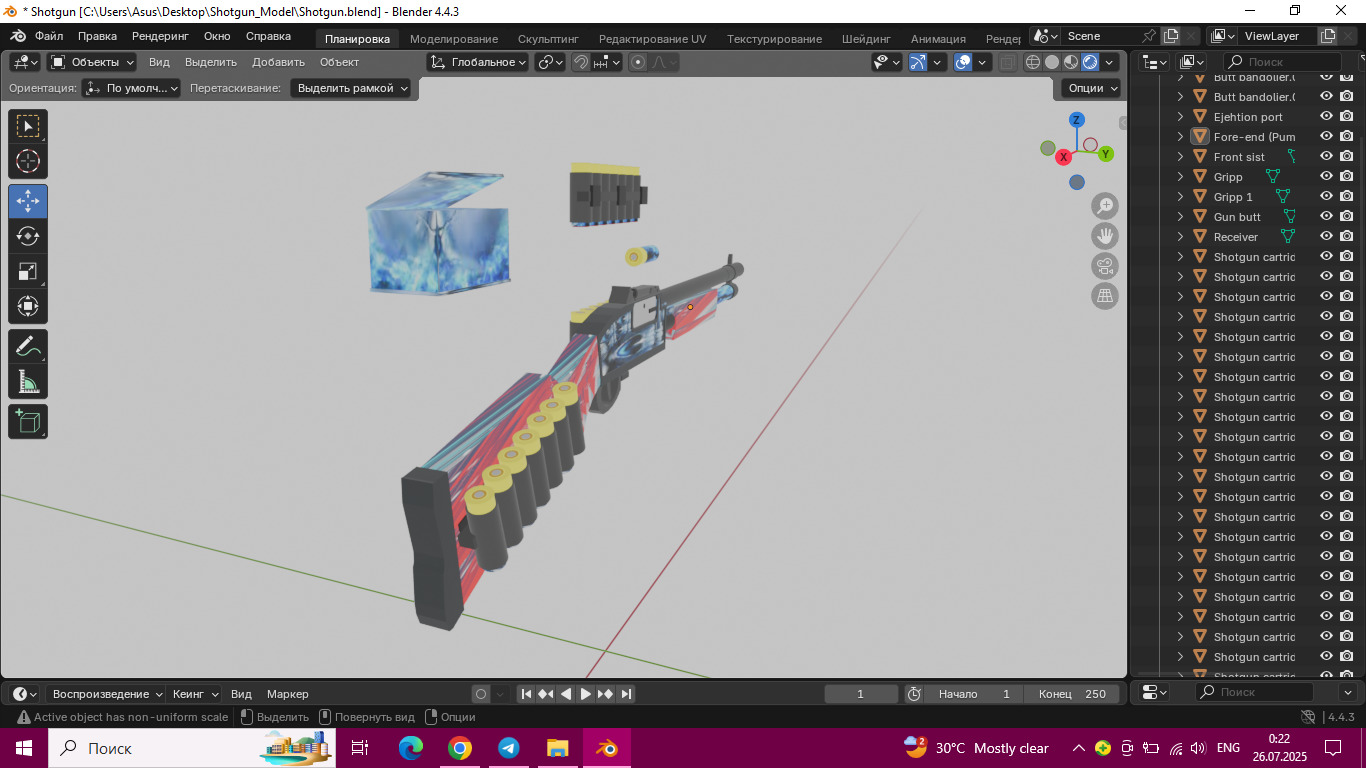Select the Transform tool

pyautogui.click(x=28, y=306)
